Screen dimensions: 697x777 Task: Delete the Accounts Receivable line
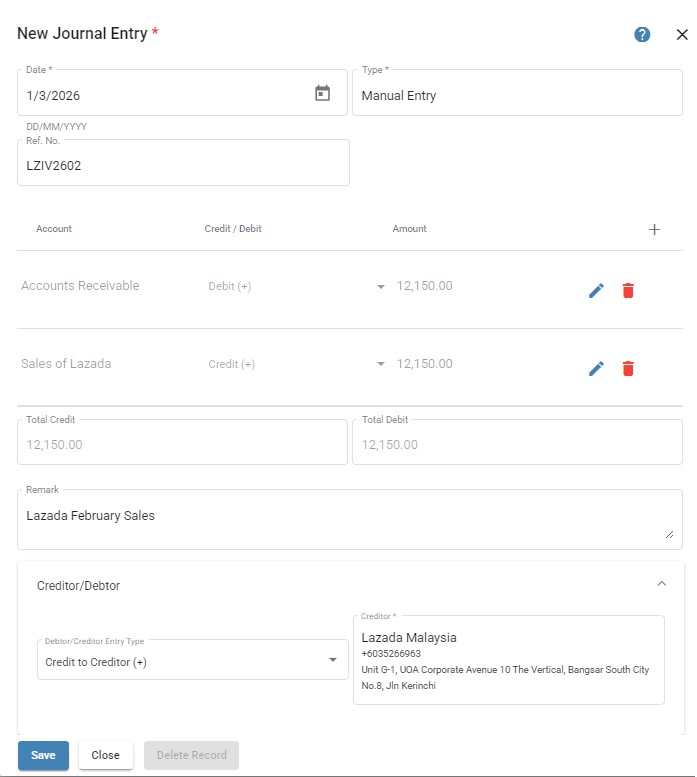click(628, 291)
